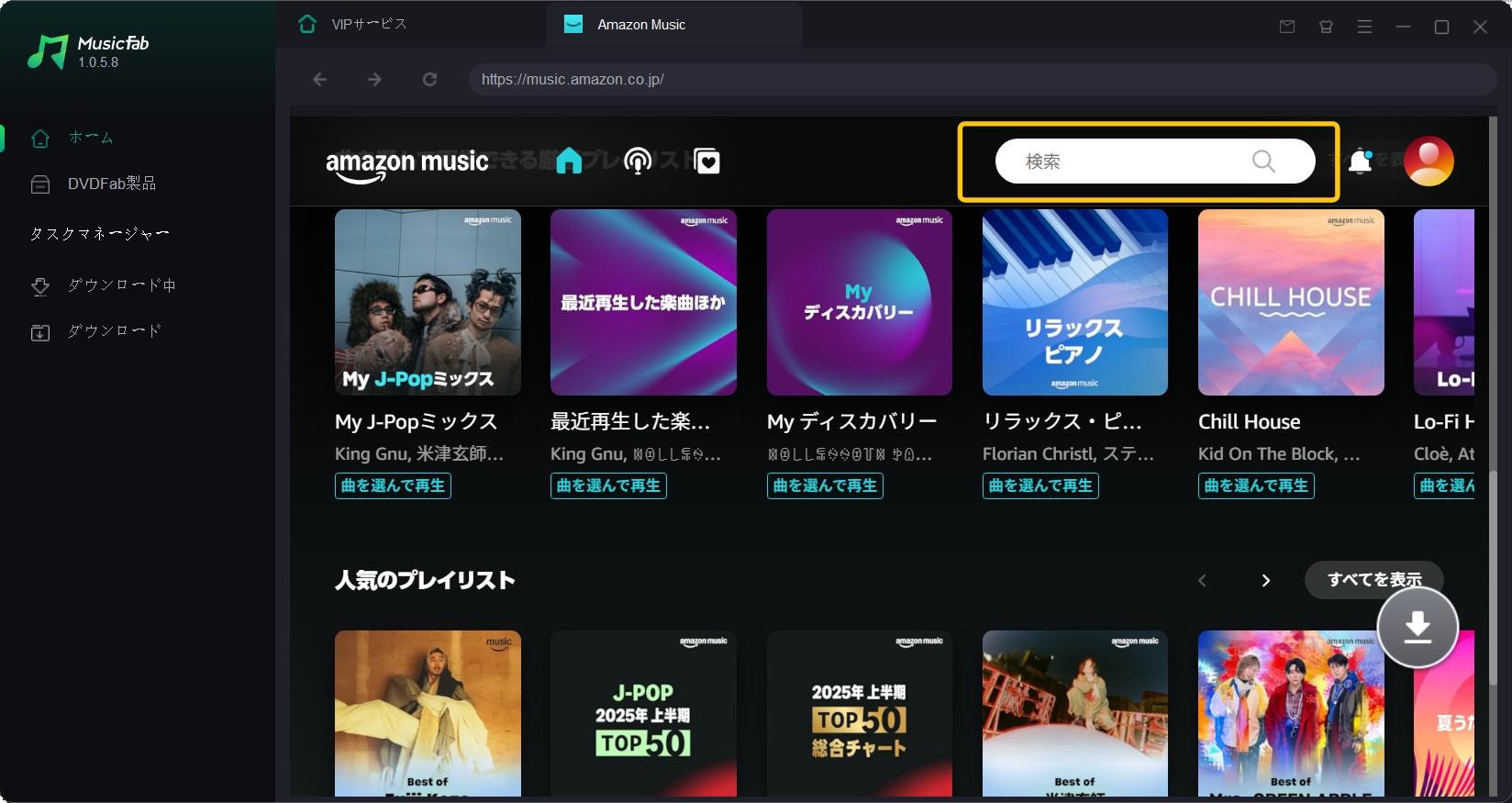Click Kid On The Block artist text
Image resolution: width=1512 pixels, height=803 pixels.
tap(1267, 454)
